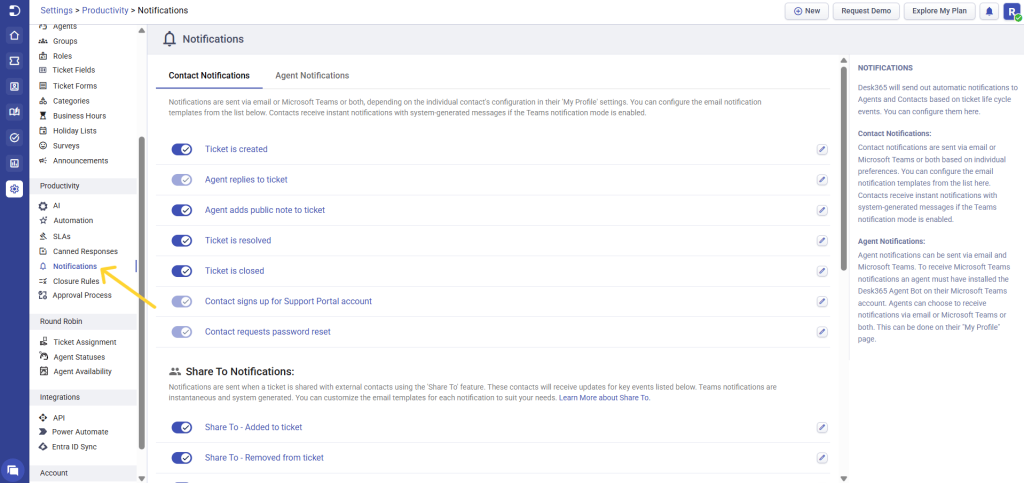Open the Settings gear icon in left rail

pos(14,189)
